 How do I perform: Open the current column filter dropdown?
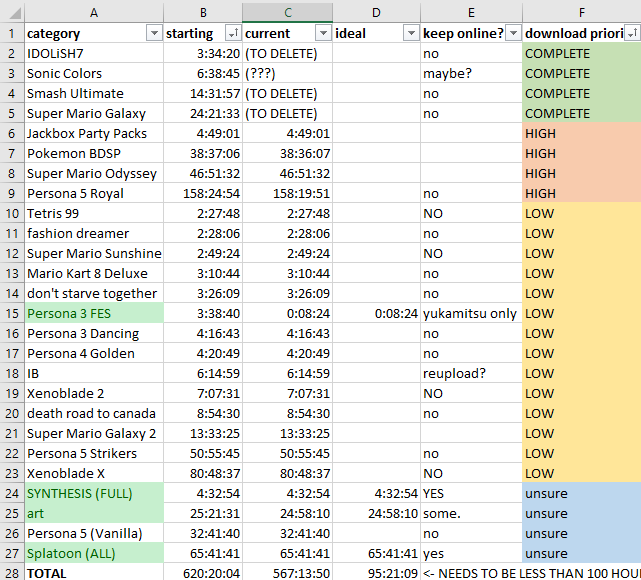pos(323,33)
